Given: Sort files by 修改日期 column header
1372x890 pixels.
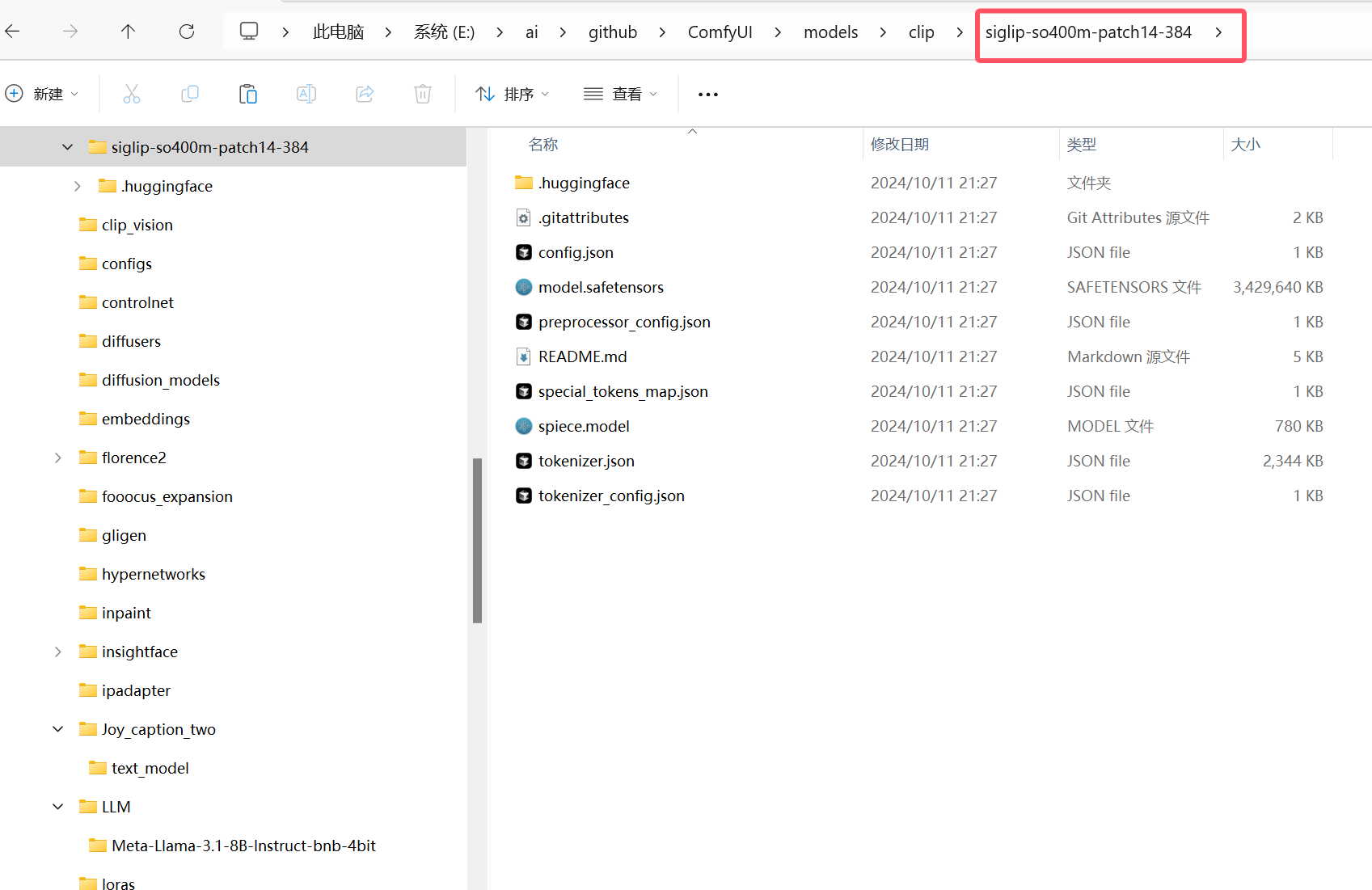Looking at the screenshot, I should pyautogui.click(x=899, y=145).
